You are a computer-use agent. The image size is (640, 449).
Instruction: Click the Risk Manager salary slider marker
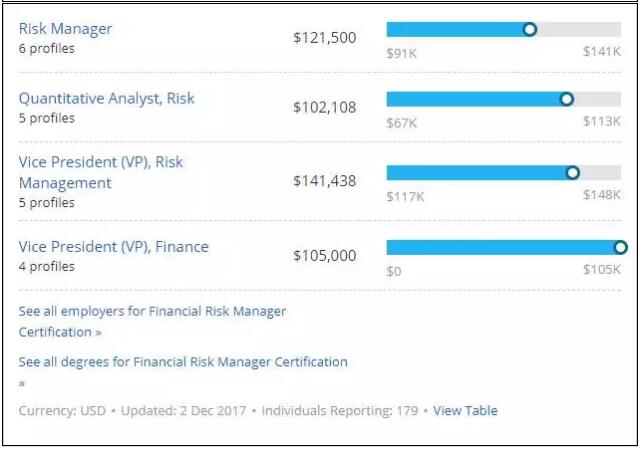coord(530,30)
